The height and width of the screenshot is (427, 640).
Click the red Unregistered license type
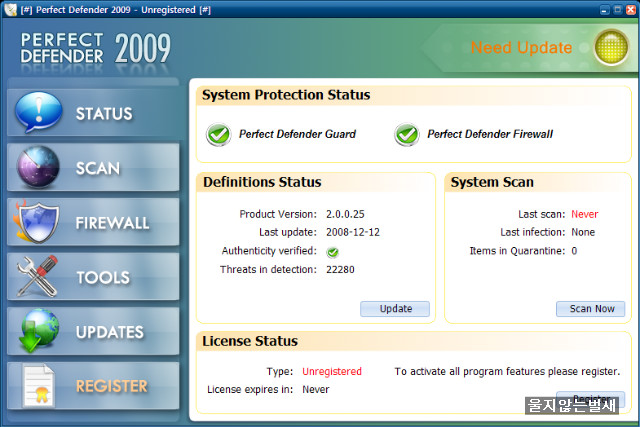(332, 371)
